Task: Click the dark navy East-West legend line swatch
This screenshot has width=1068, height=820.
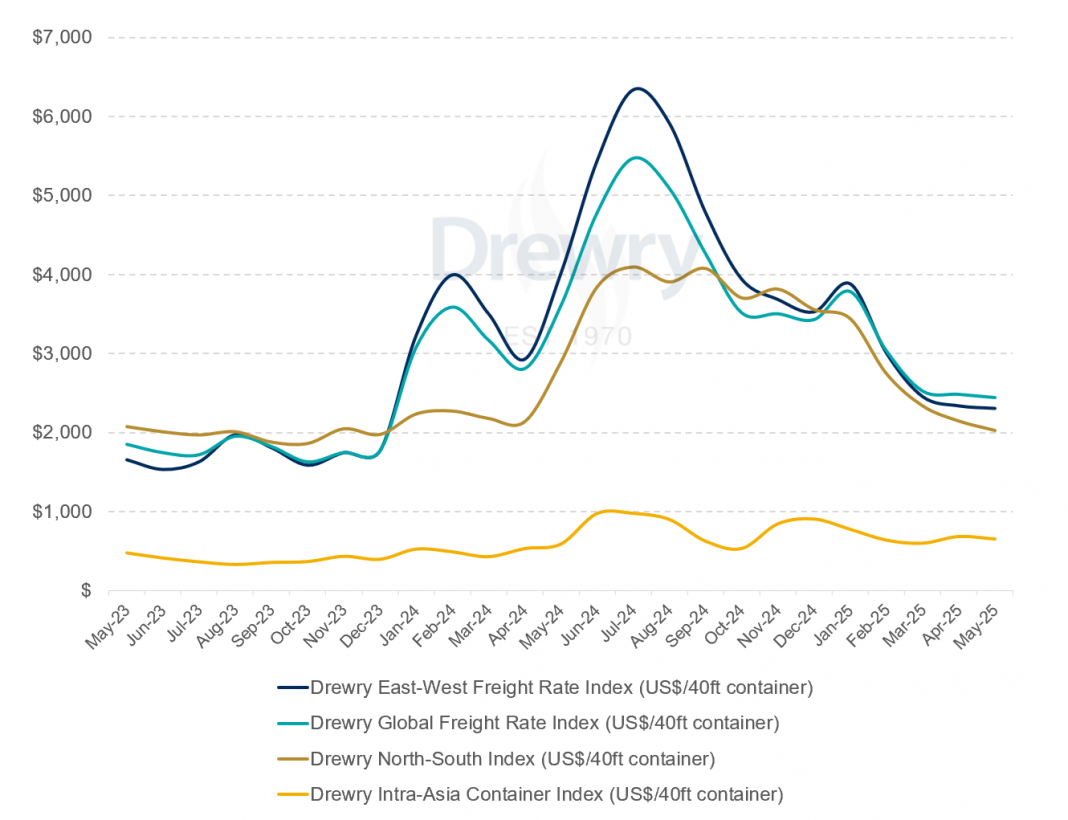Action: pyautogui.click(x=293, y=688)
